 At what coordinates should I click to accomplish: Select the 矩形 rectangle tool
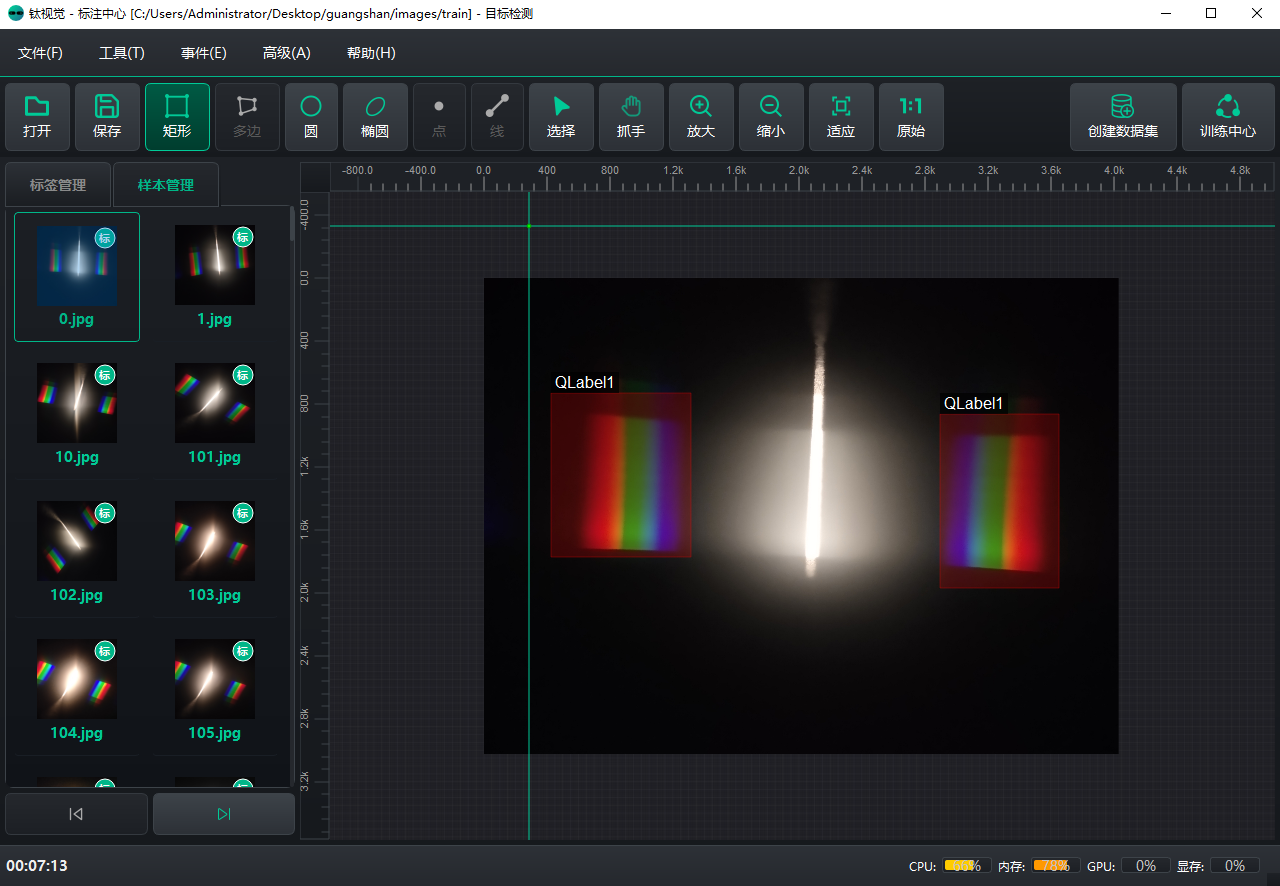[177, 117]
